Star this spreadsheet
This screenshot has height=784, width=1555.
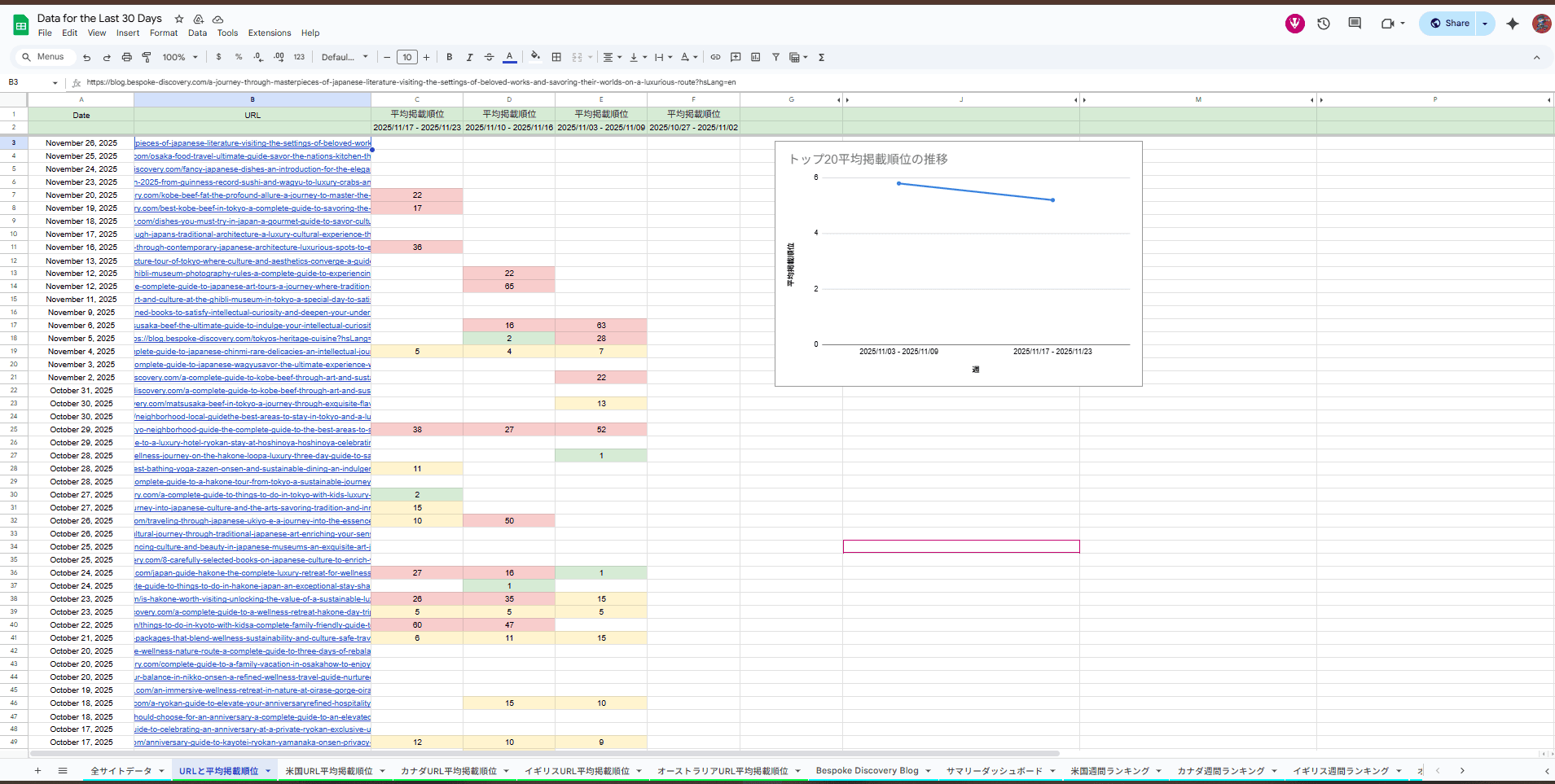(x=179, y=19)
